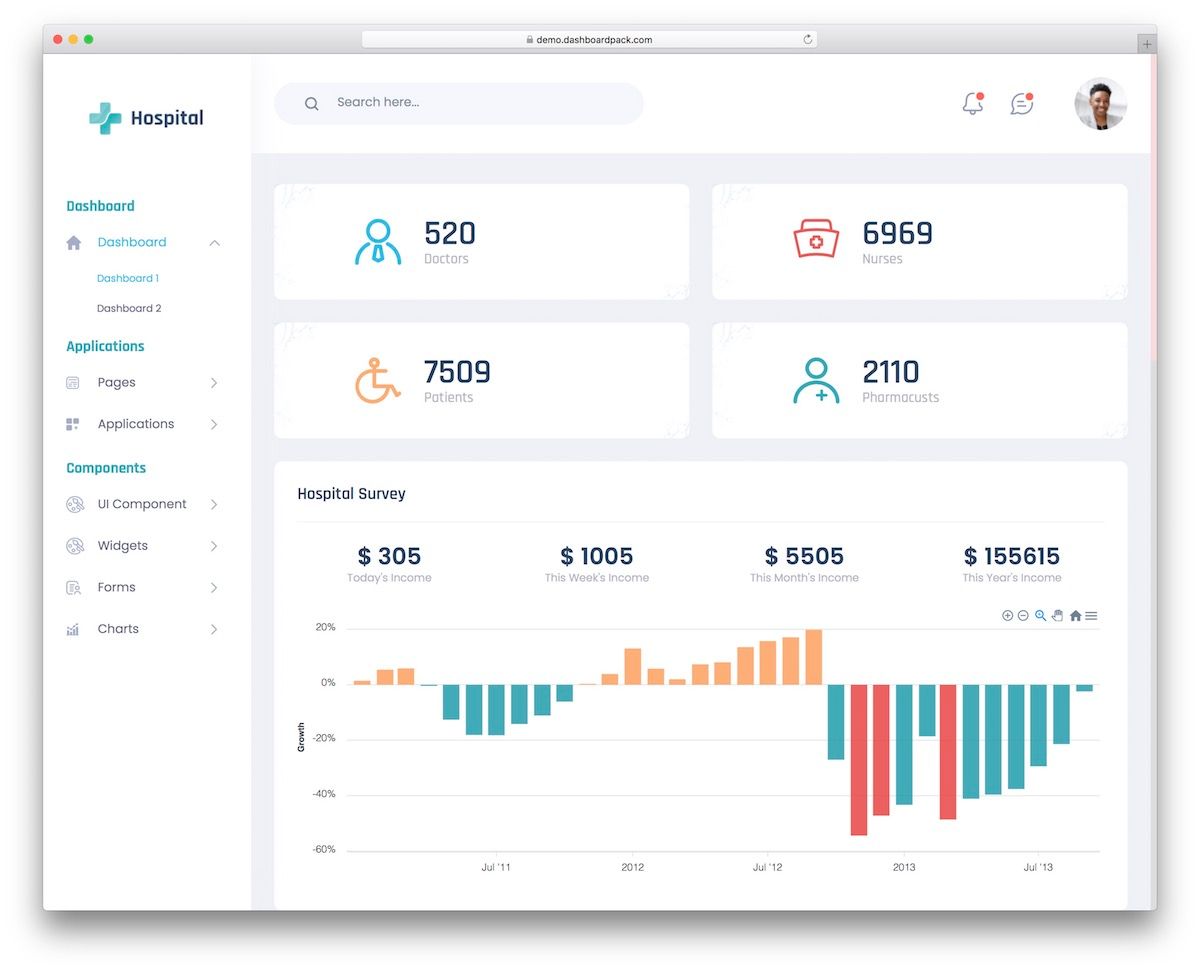Reset chart zoom using the home icon
The image size is (1200, 972).
pyautogui.click(x=1076, y=615)
